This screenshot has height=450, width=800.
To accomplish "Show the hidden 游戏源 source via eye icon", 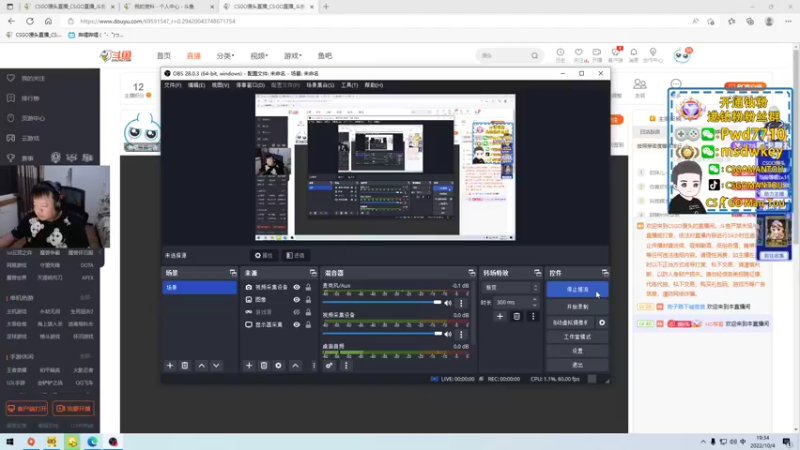I will tap(296, 312).
